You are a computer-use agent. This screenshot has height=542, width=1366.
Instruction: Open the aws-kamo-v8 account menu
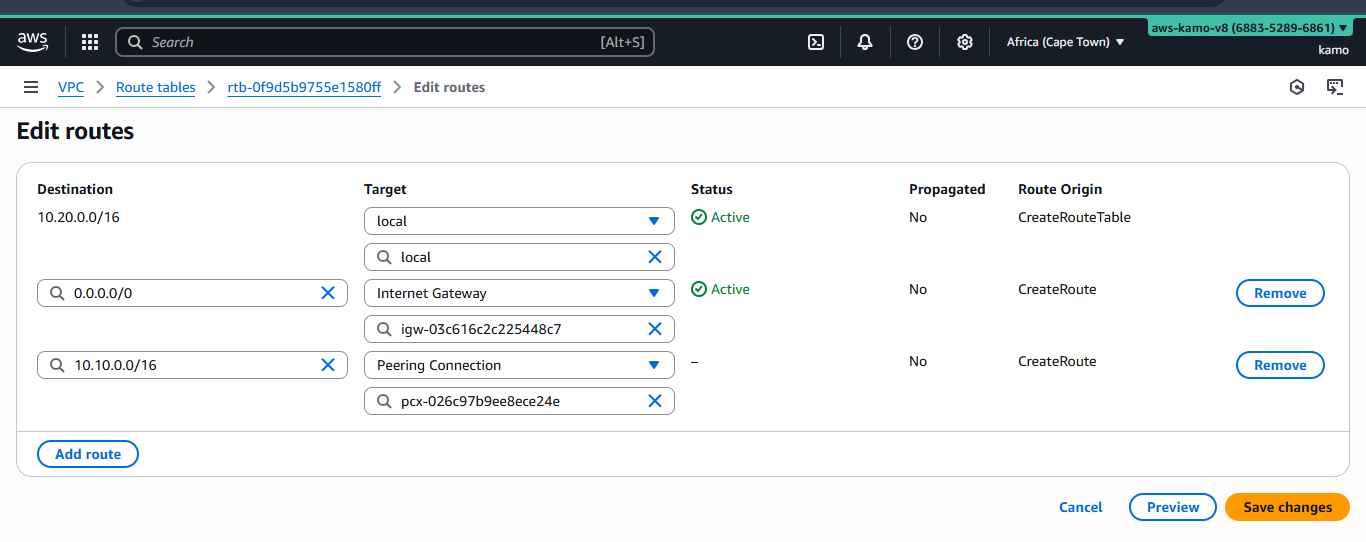(x=1249, y=28)
